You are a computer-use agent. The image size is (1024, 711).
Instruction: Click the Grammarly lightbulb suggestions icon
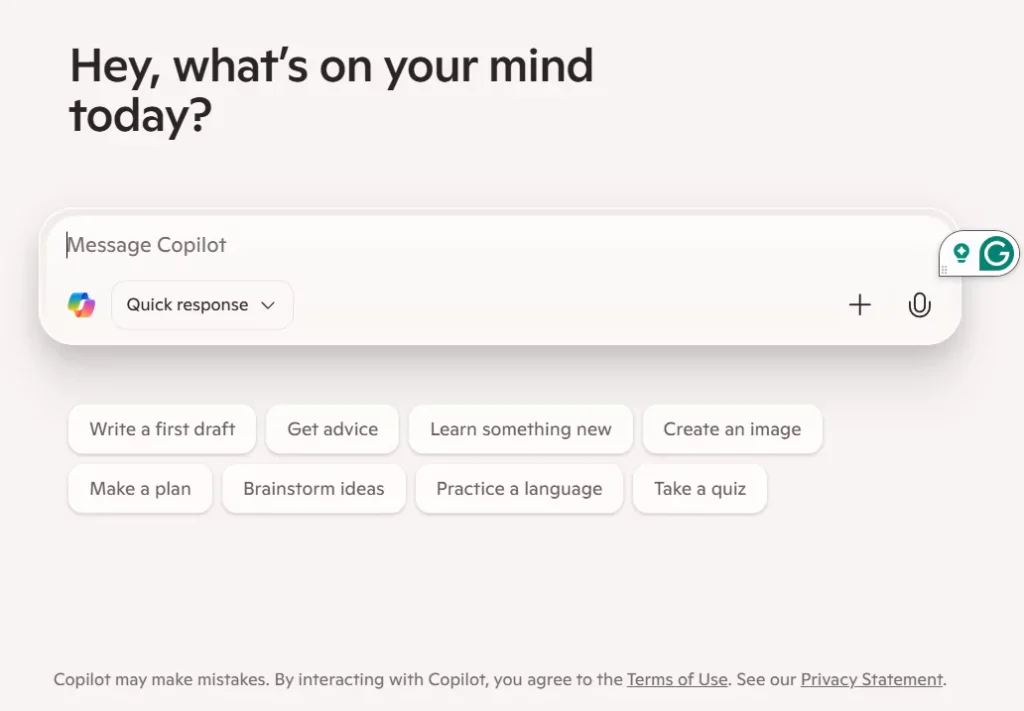[x=961, y=253]
